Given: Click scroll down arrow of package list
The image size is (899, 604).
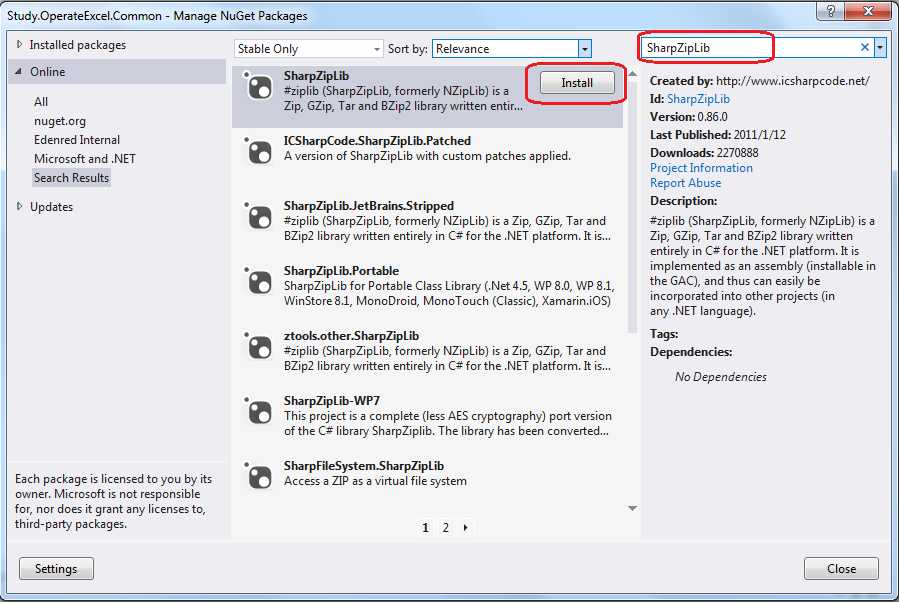Looking at the screenshot, I should tap(632, 508).
